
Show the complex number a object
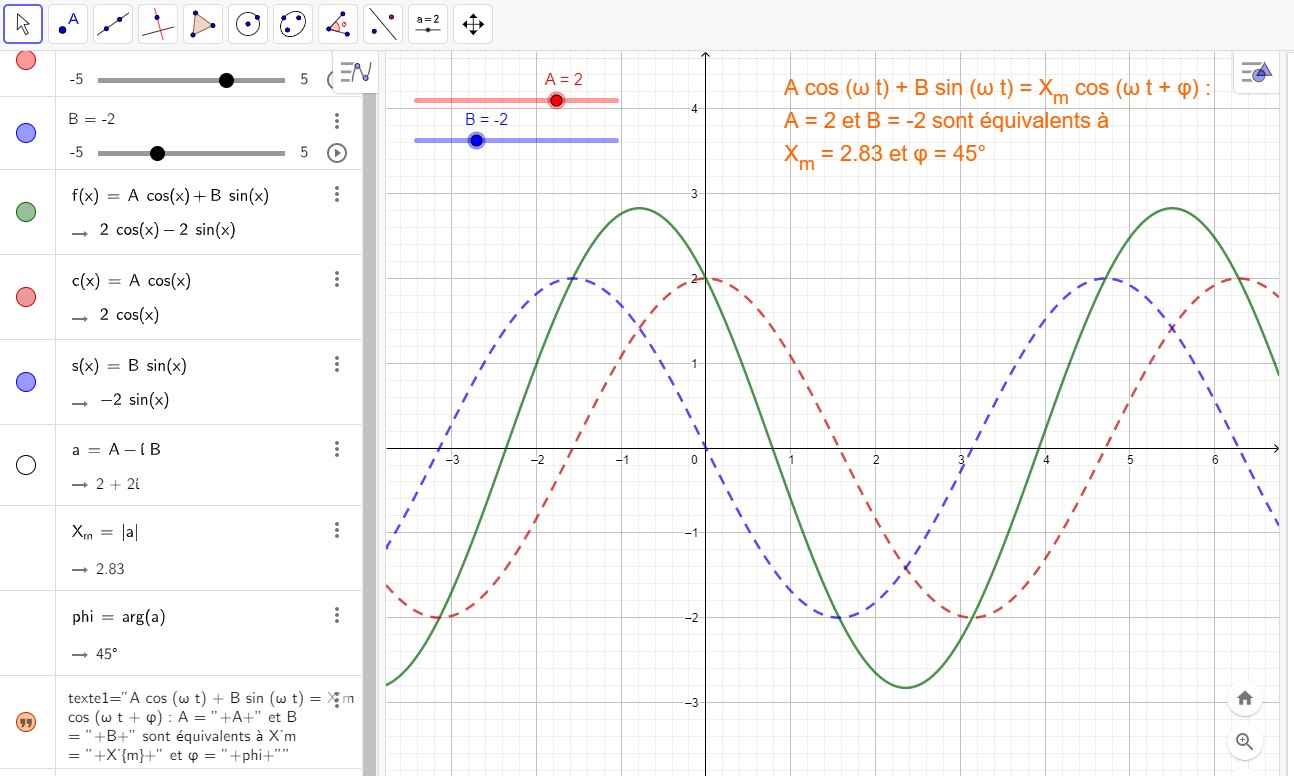click(x=27, y=465)
